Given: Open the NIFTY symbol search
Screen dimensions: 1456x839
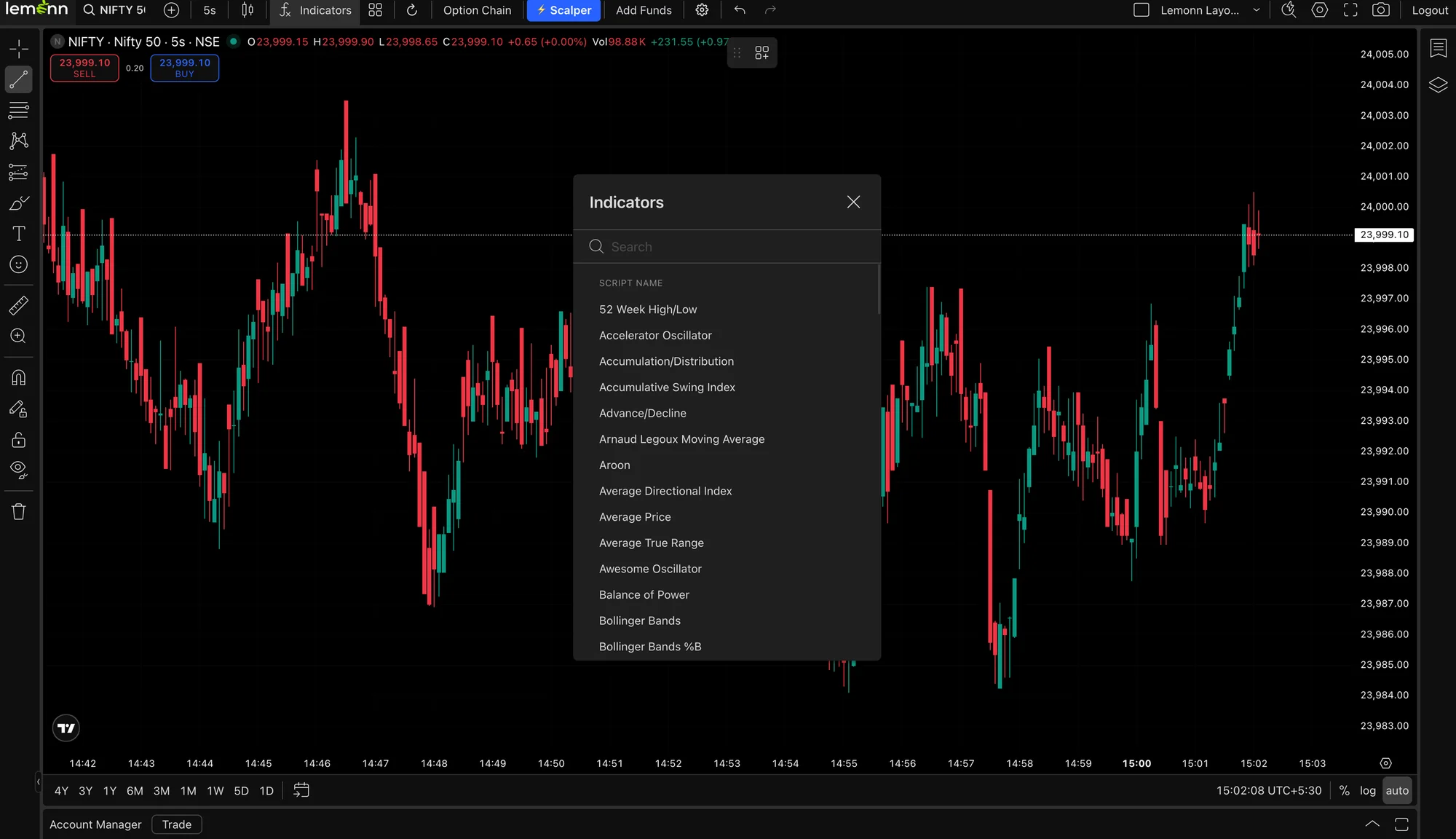Looking at the screenshot, I should 115,10.
